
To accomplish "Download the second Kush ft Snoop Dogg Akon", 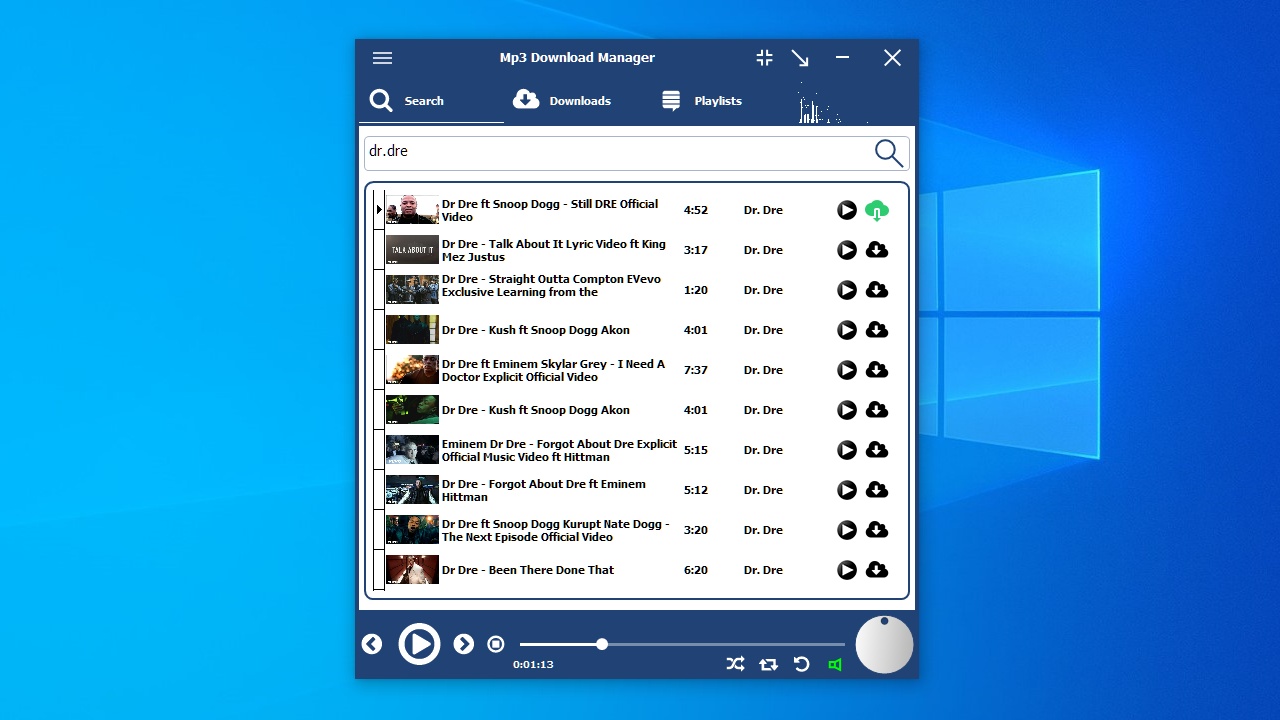I will (877, 410).
